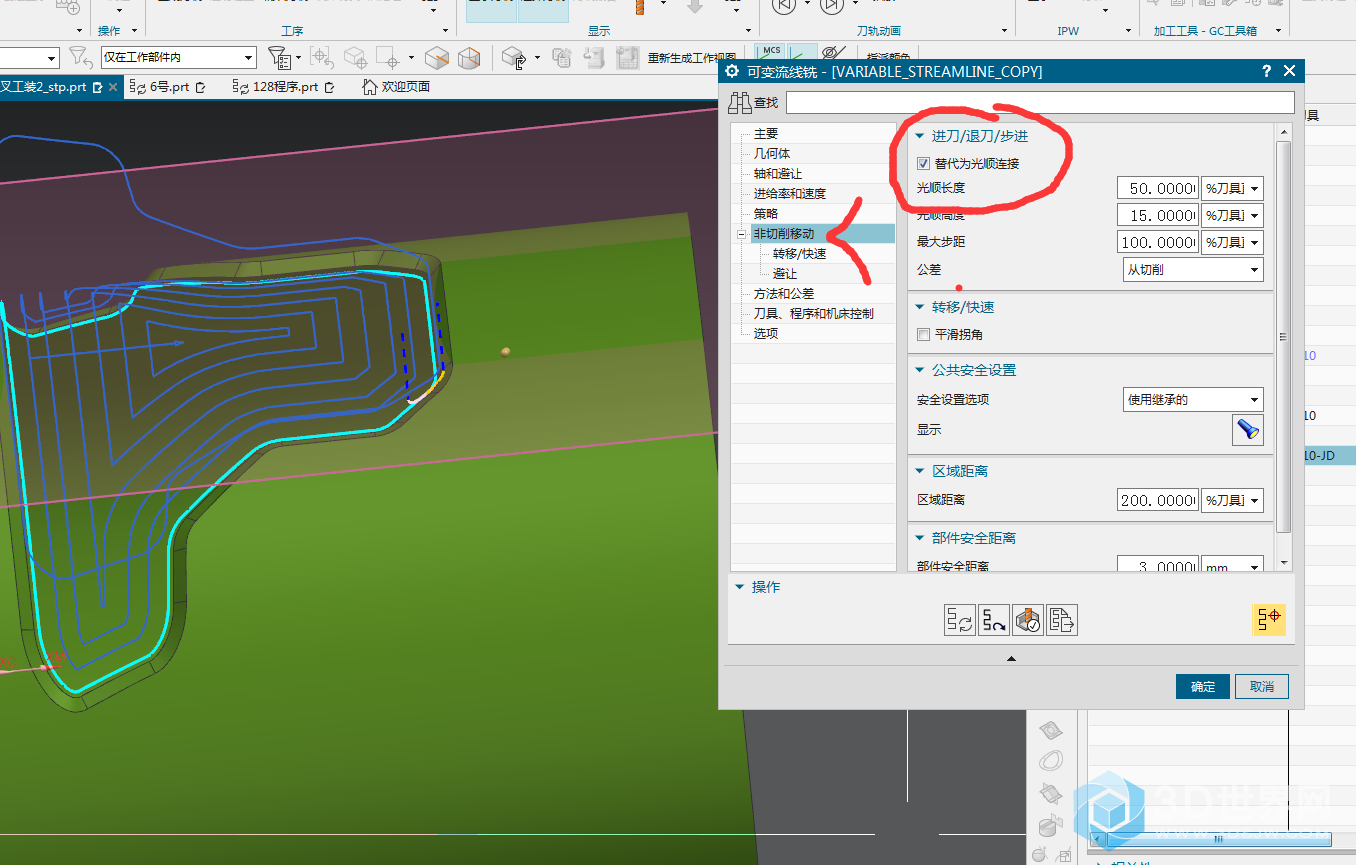Select 方法和公差 in the dialog tree

coord(784,293)
